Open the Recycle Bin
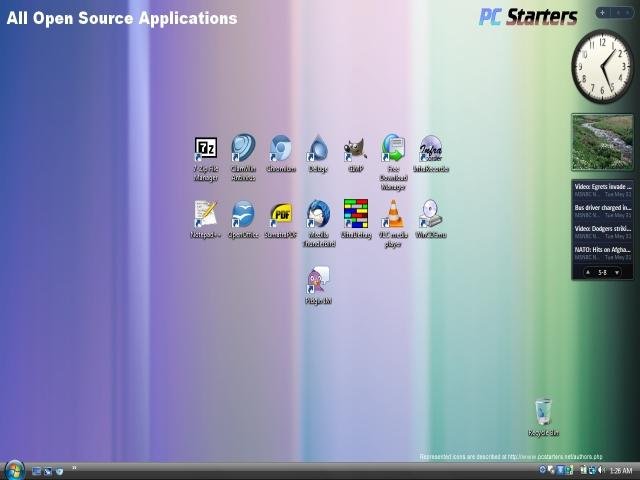The width and height of the screenshot is (640, 480). [x=543, y=417]
